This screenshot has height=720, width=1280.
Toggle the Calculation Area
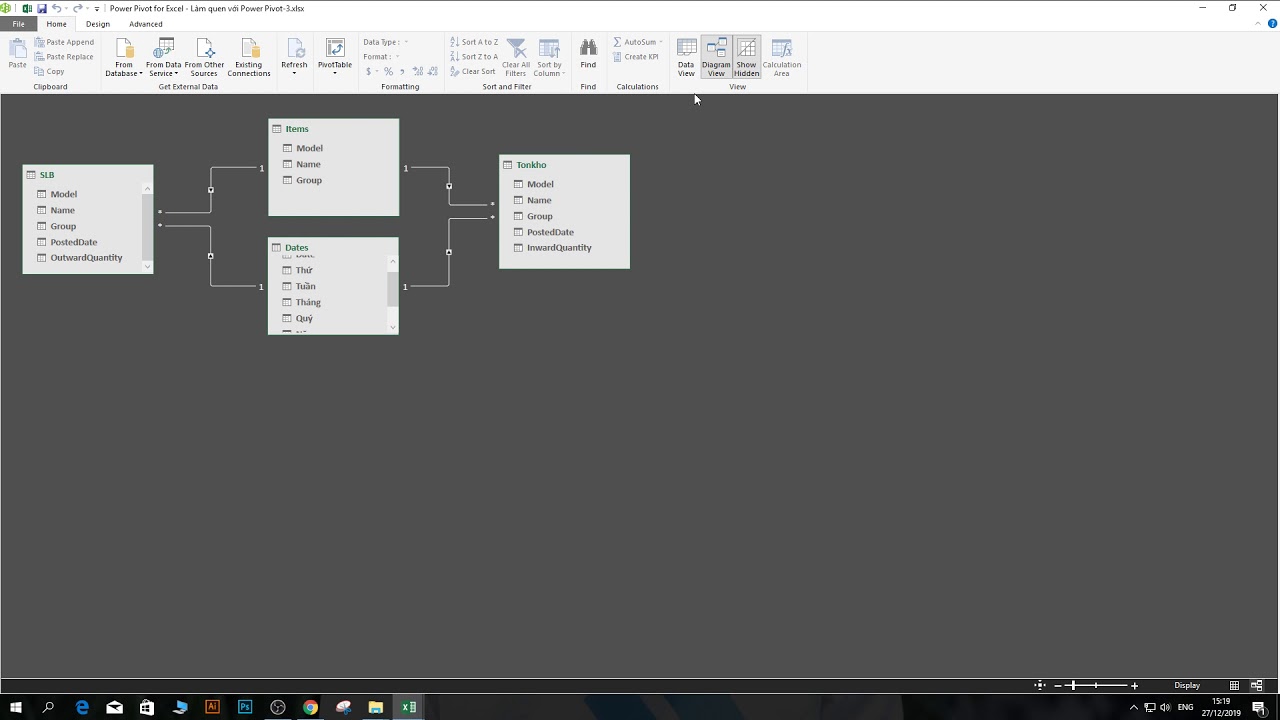click(x=782, y=58)
